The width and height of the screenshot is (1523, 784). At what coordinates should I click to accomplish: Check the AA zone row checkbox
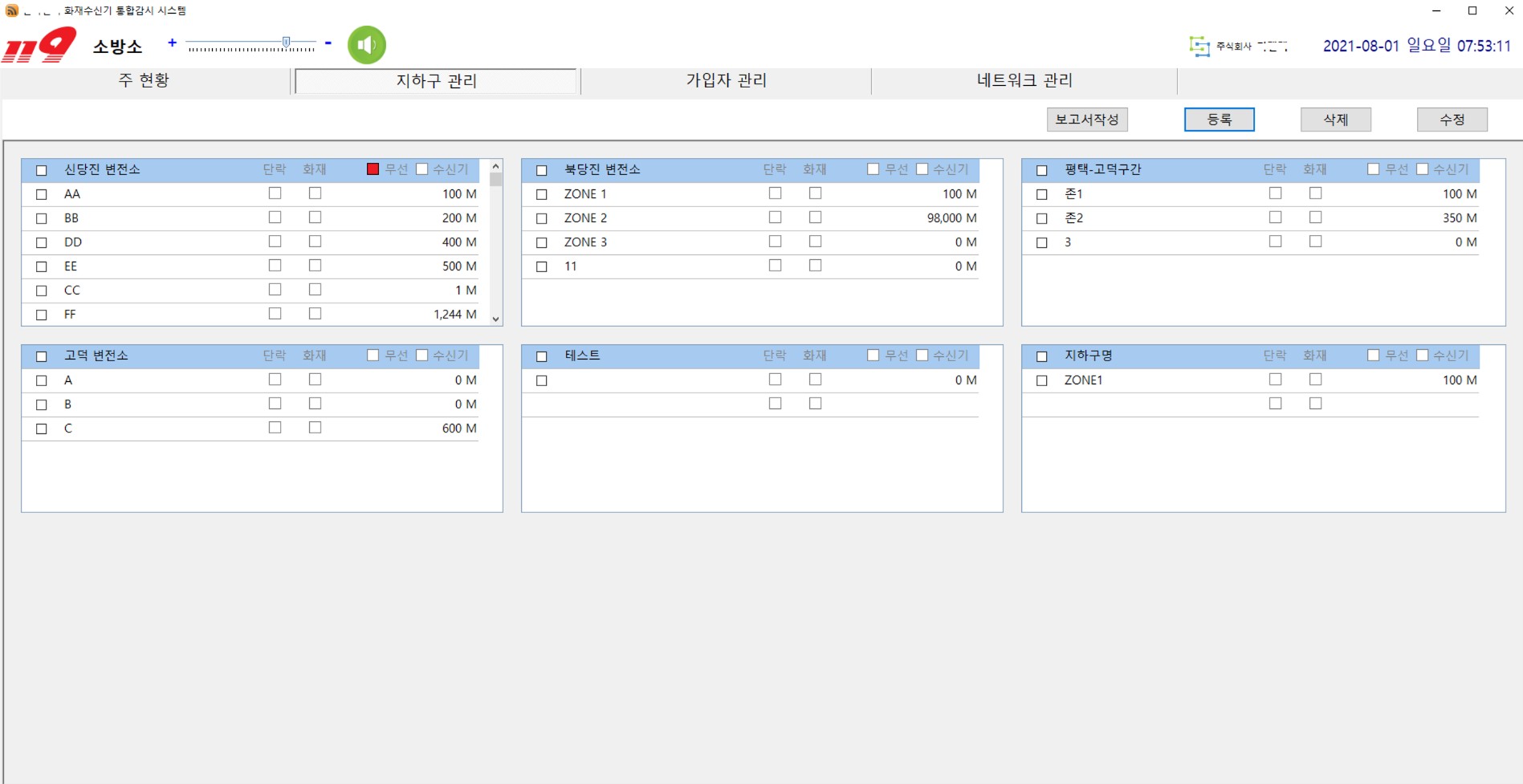click(x=42, y=194)
